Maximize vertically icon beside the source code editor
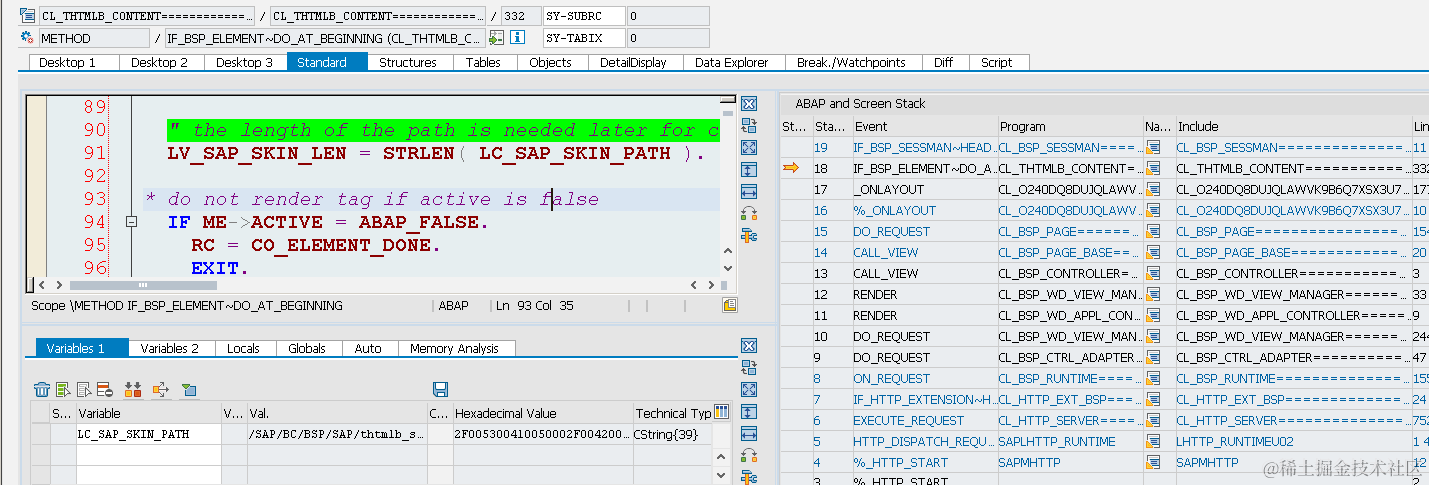 [748, 169]
